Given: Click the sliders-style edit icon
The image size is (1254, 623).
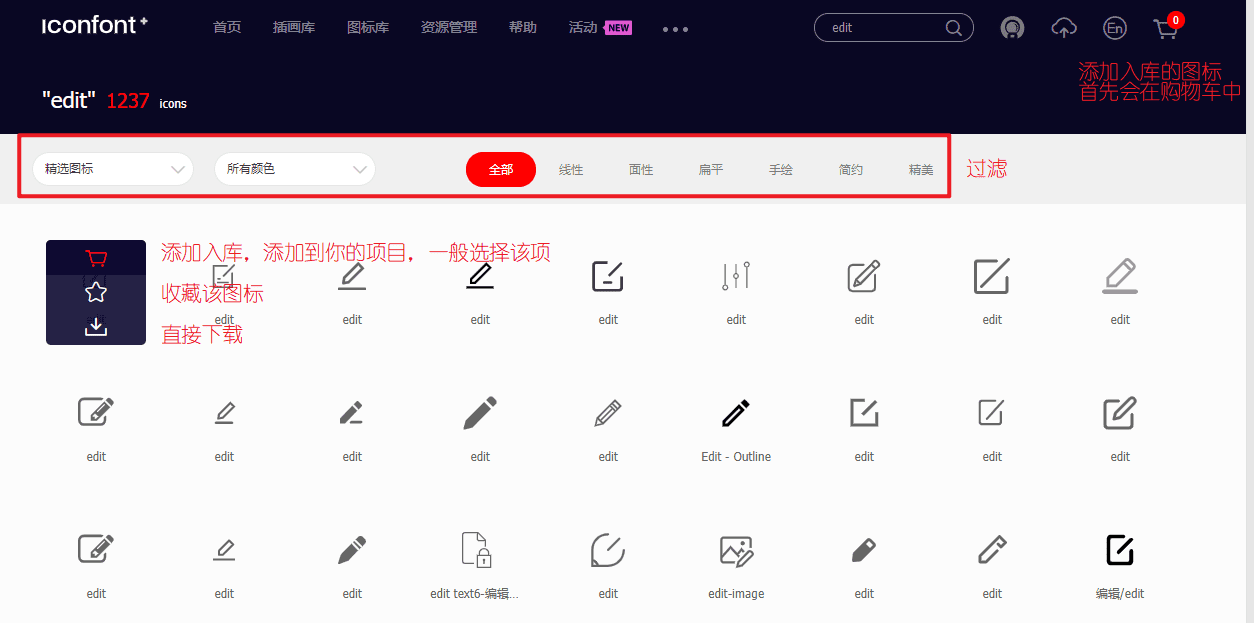Looking at the screenshot, I should (x=736, y=276).
